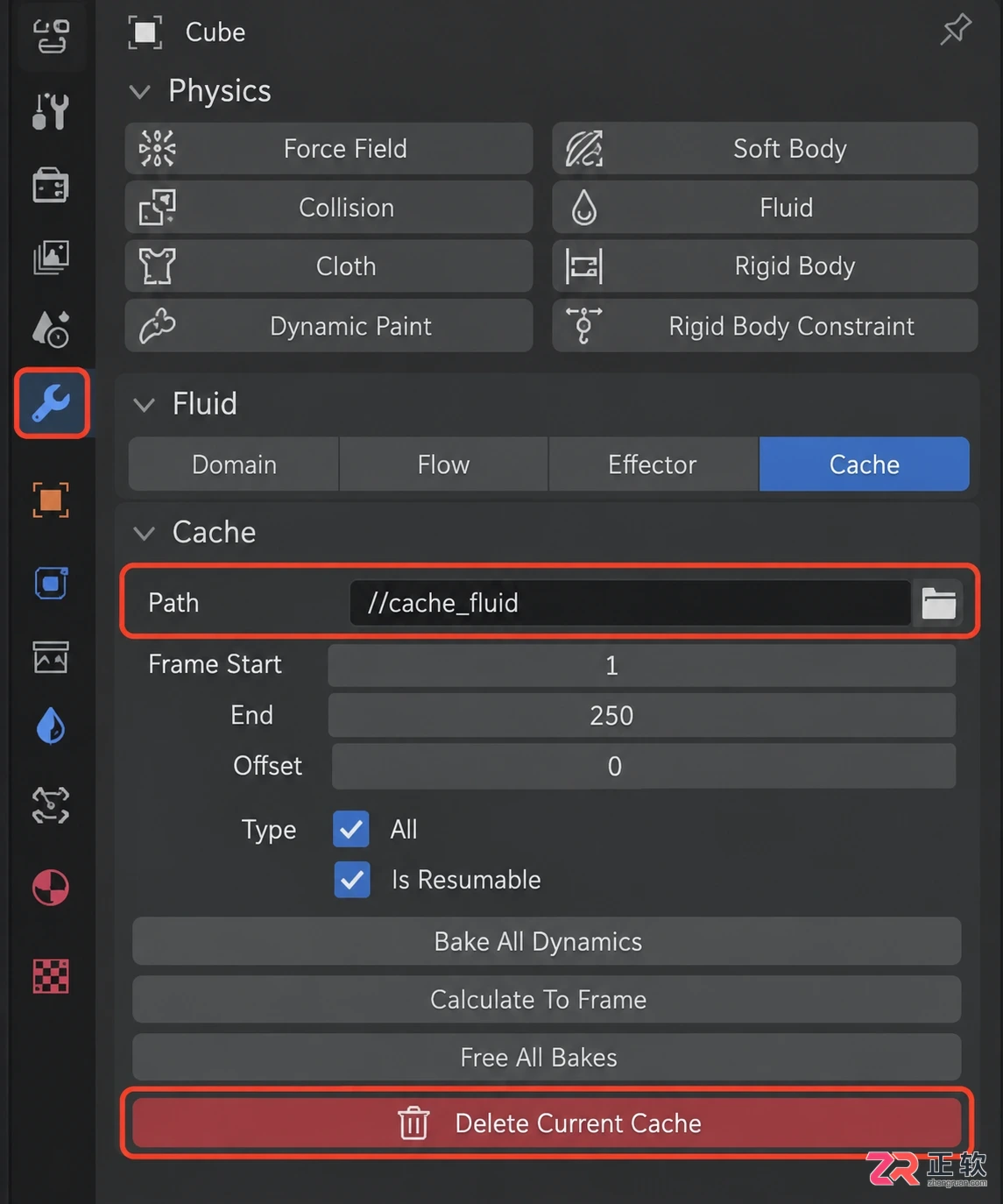The width and height of the screenshot is (1003, 1204).
Task: Click the End frame value field
Action: point(641,715)
